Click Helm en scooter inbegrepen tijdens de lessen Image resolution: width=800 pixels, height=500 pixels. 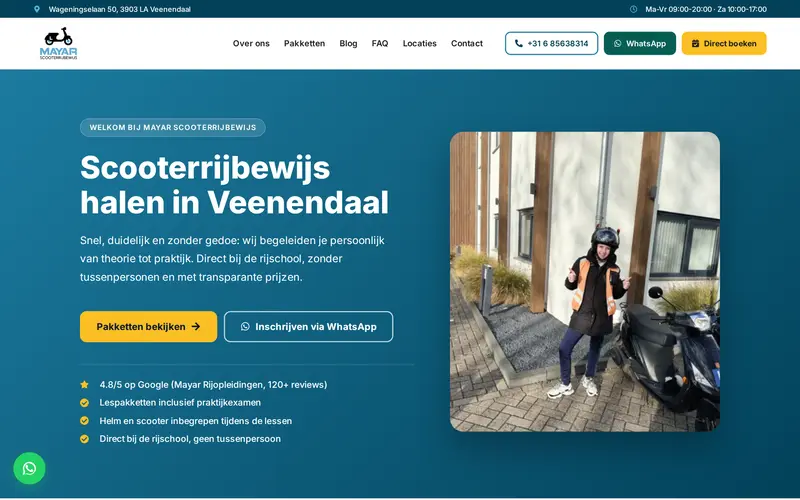(x=196, y=421)
